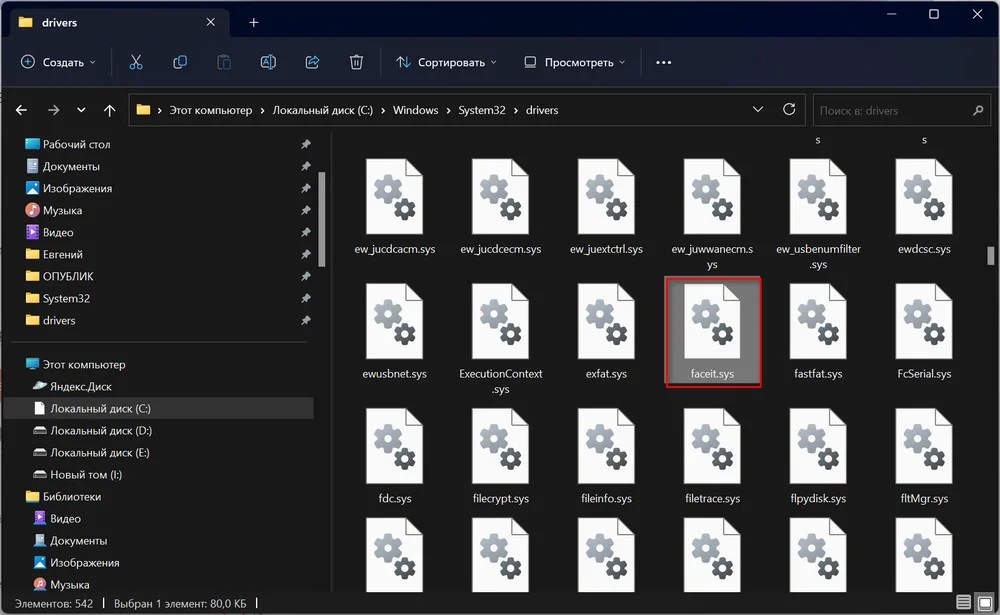Cut the selected file using toolbar icon
1000x615 pixels.
tap(136, 61)
